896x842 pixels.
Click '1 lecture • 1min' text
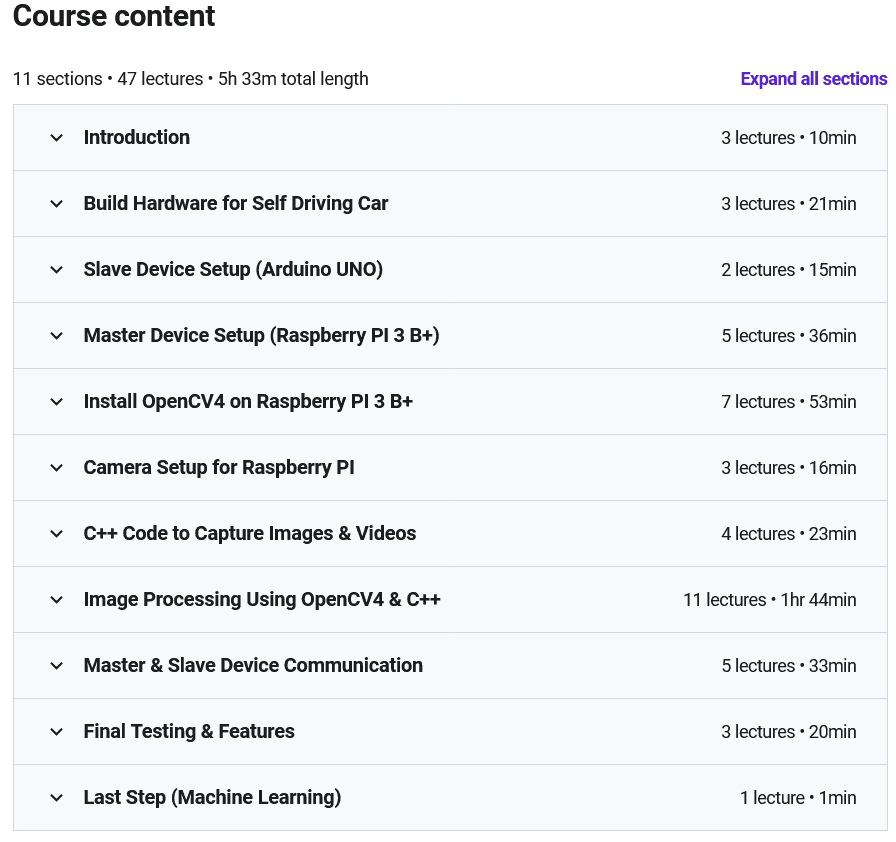(x=798, y=797)
